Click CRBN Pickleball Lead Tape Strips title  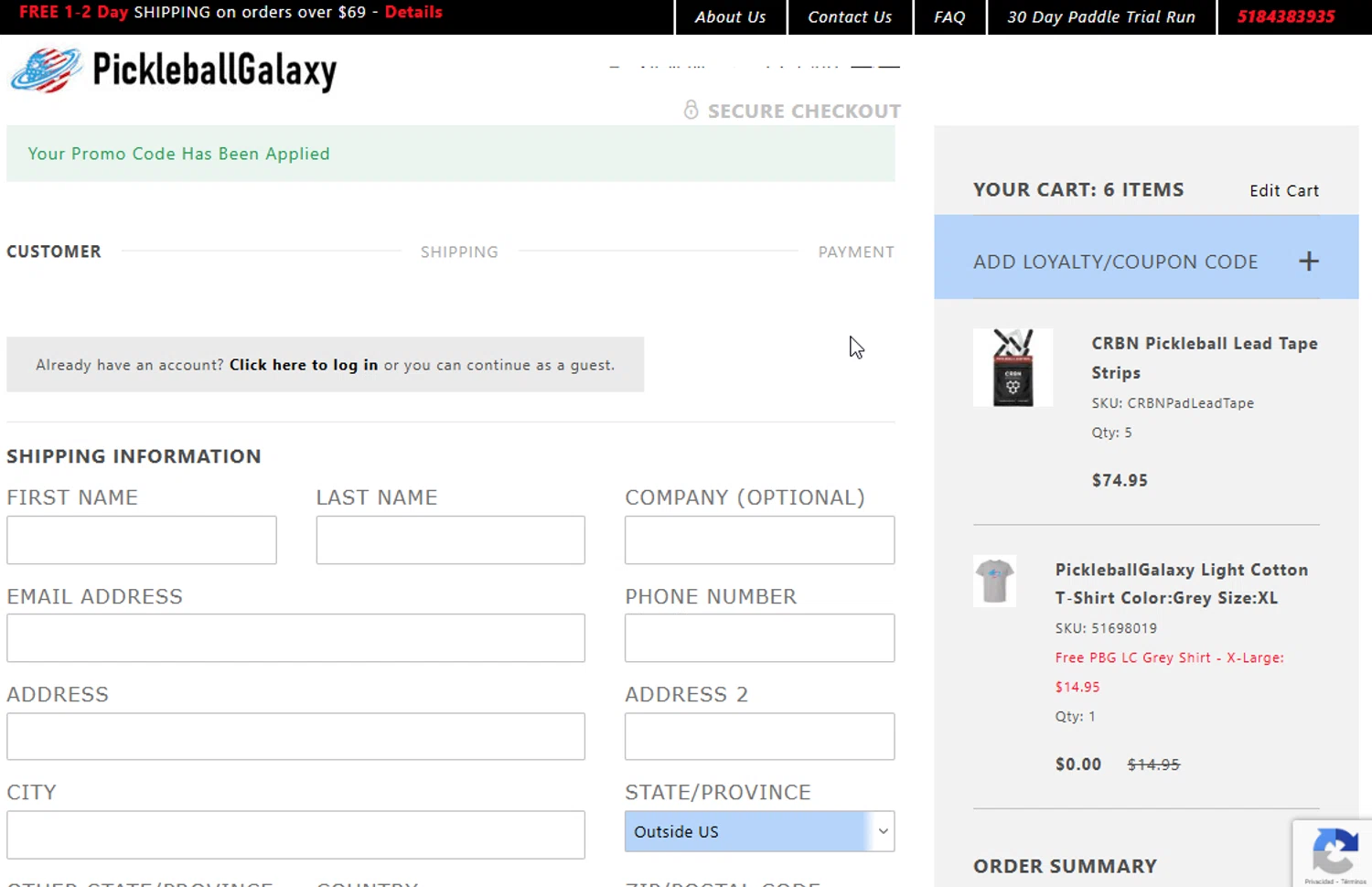1205,358
